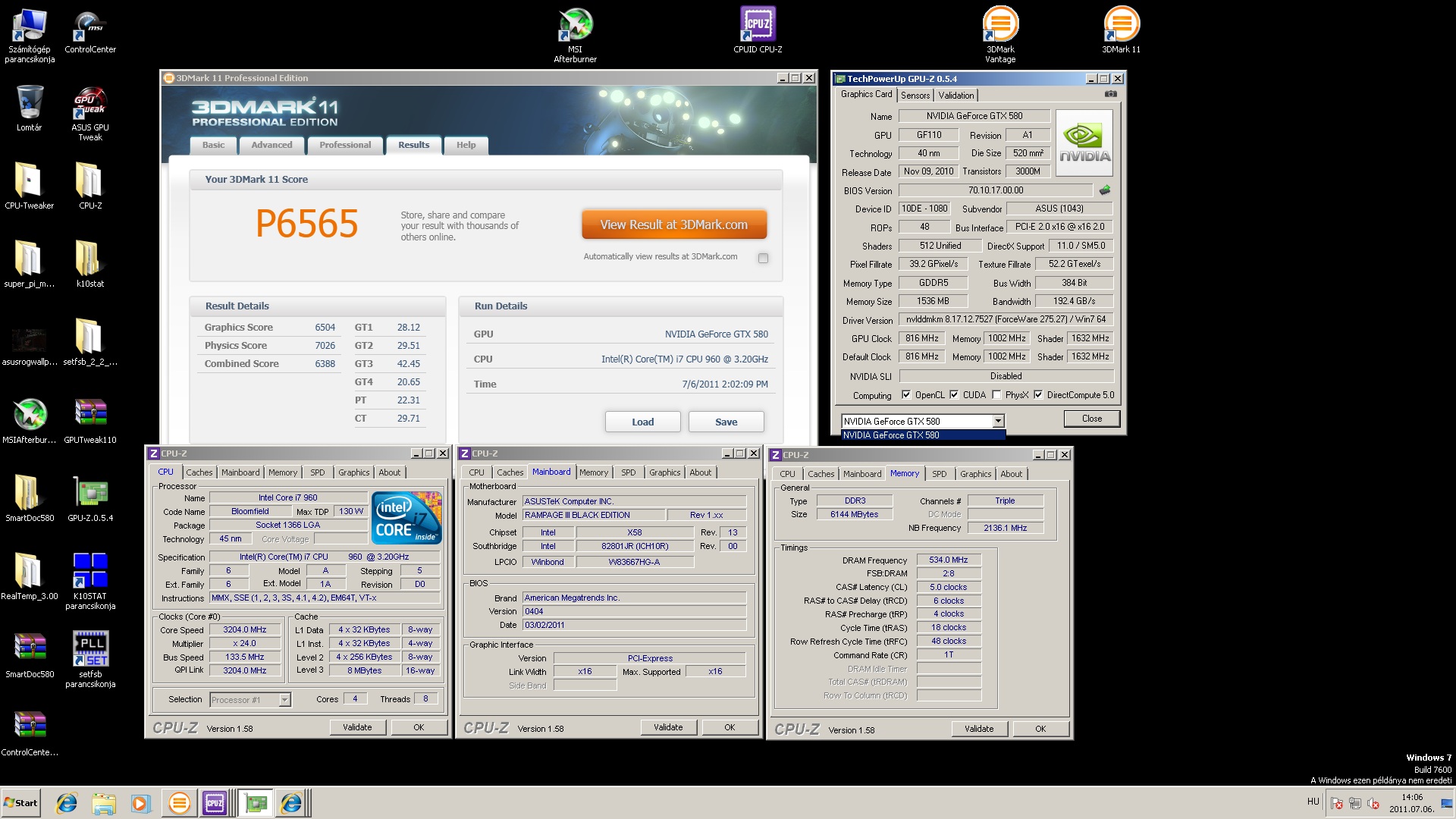Open the Advanced tab in 3DMark 11
Screen dimensions: 1456x819
(271, 145)
